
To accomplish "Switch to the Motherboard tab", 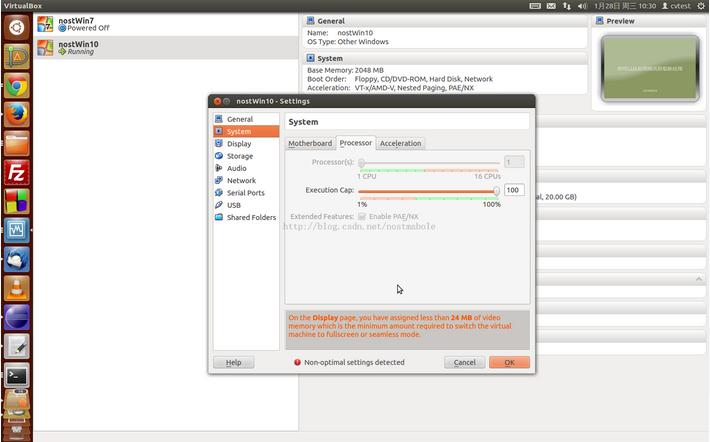I will 310,143.
